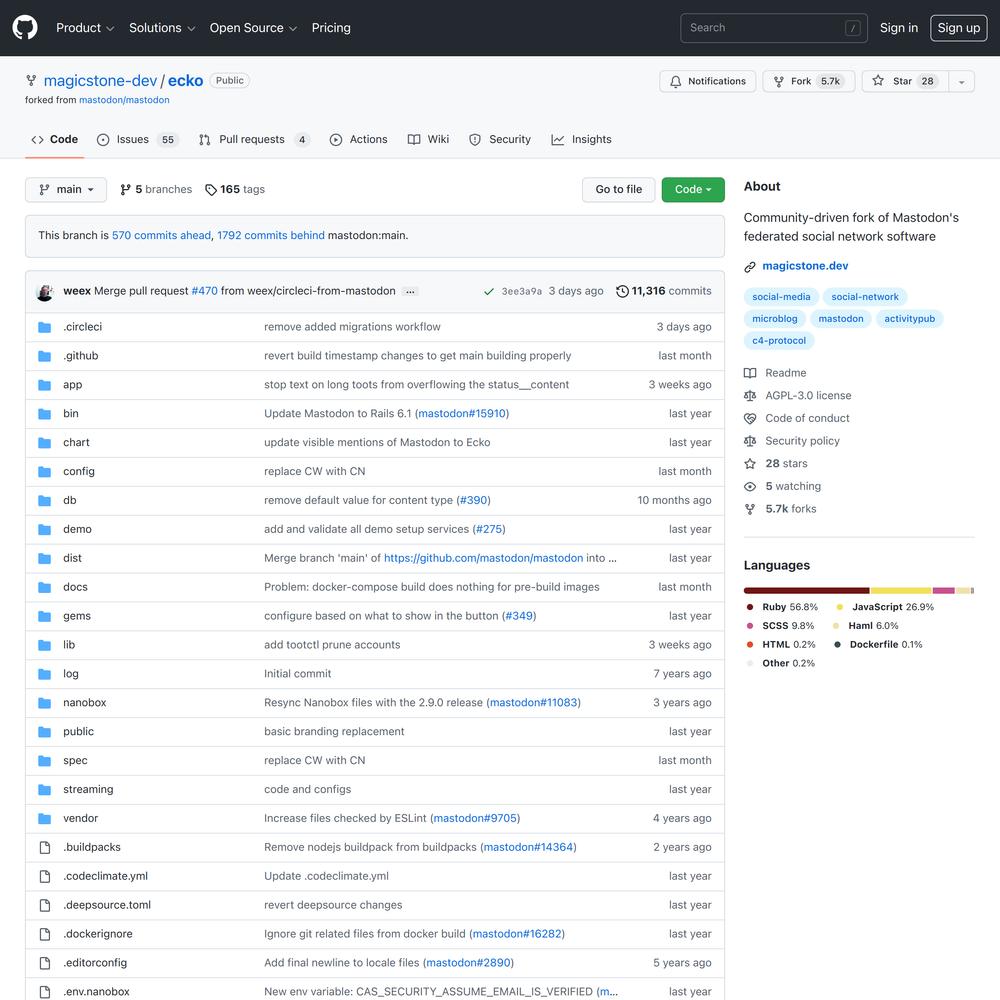The image size is (1000, 1000).
Task: Click the Sign in link
Action: click(899, 28)
